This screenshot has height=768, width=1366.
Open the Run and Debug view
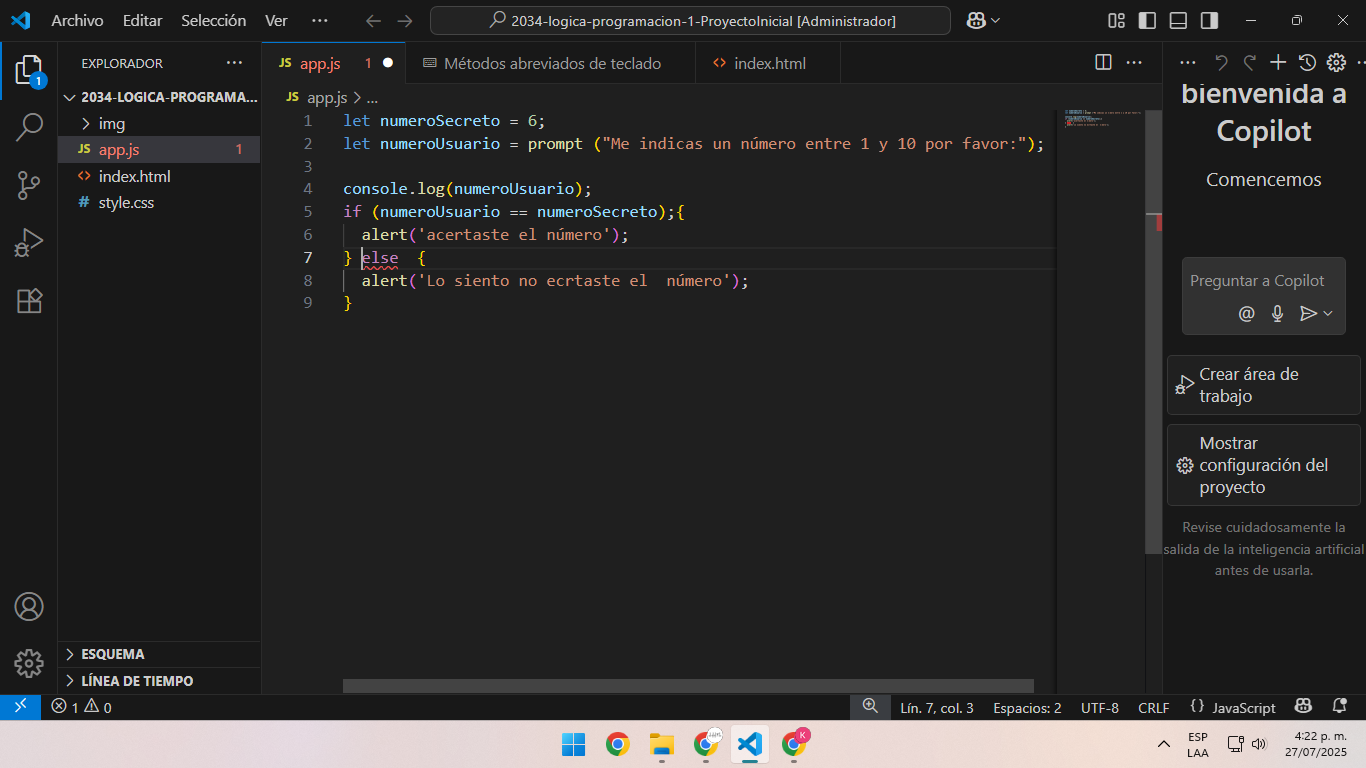click(29, 243)
